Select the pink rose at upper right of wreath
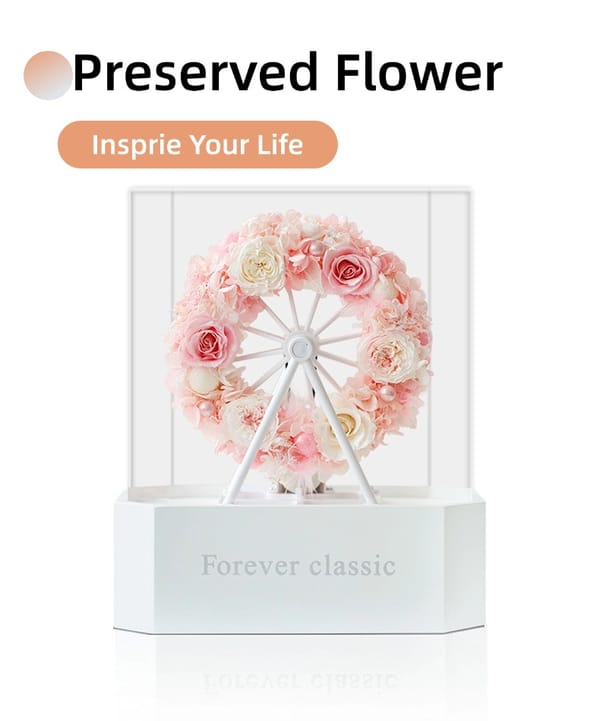The width and height of the screenshot is (600, 721). point(349,269)
